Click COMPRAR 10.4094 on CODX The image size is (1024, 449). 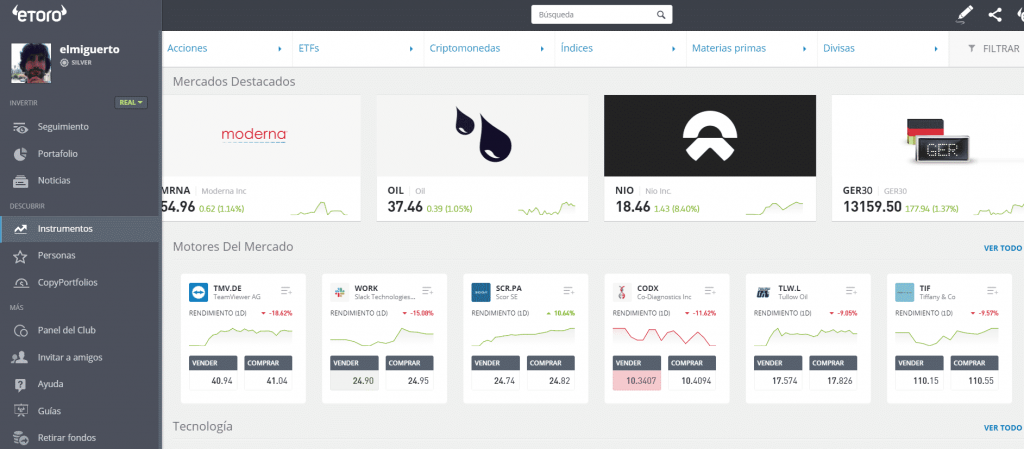pos(692,373)
